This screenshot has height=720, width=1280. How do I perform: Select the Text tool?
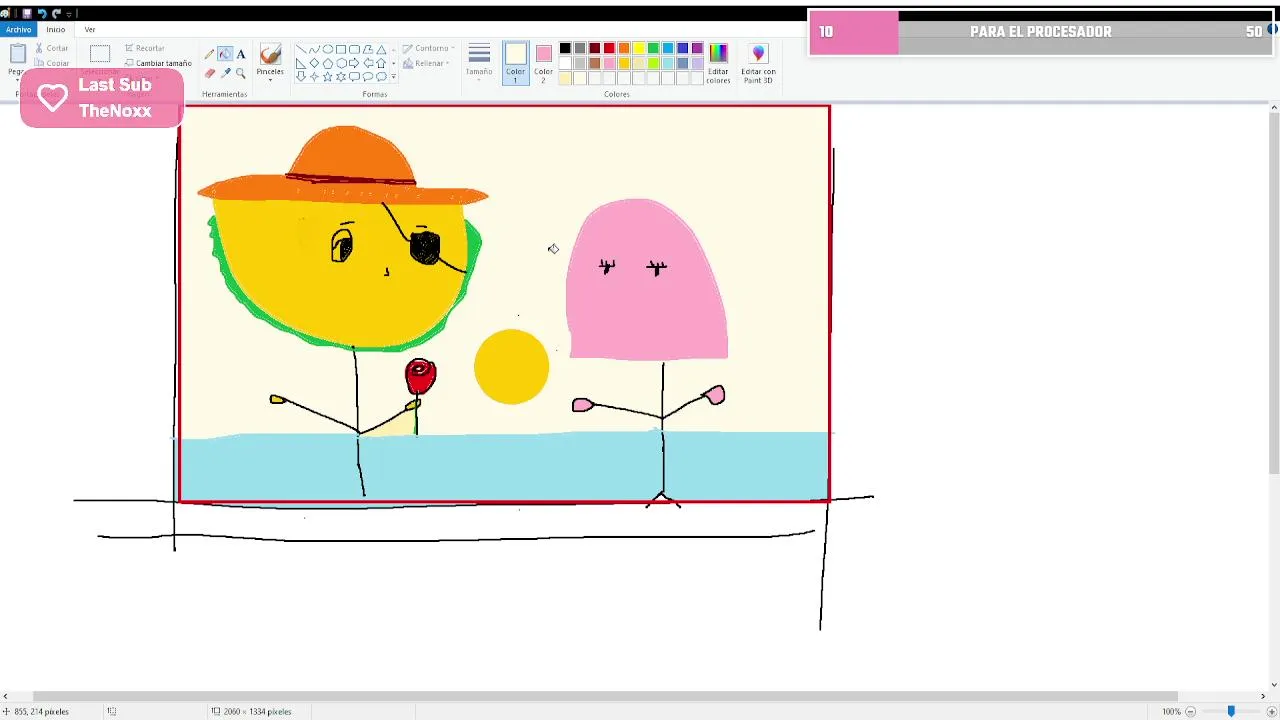[x=241, y=54]
